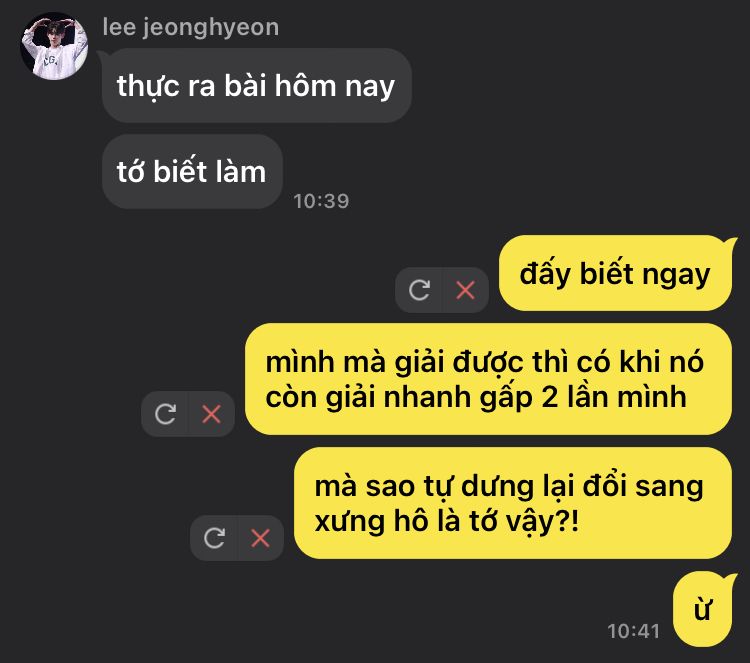Open lee jeonghyeon's profile picture
Screen dimensions: 750x663
54,46
